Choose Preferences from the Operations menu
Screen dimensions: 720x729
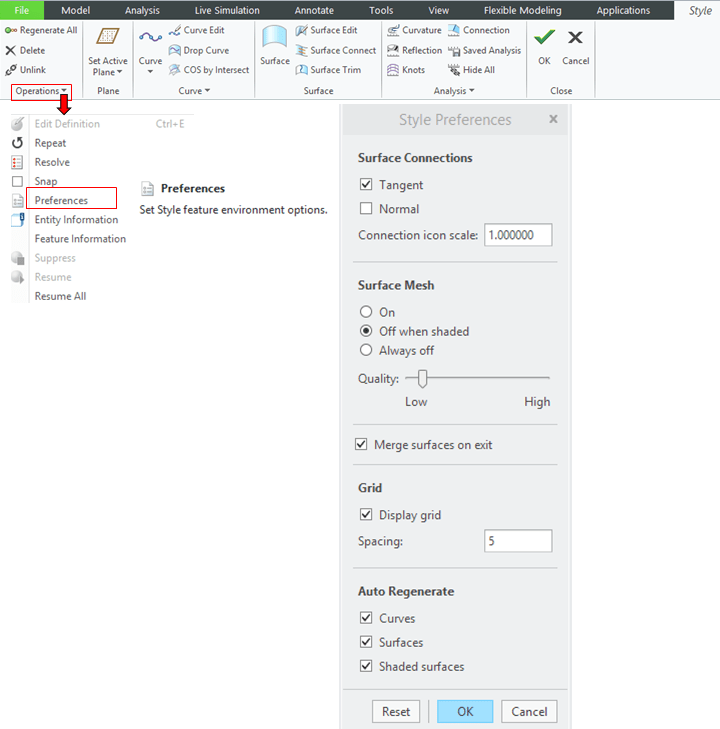61,200
